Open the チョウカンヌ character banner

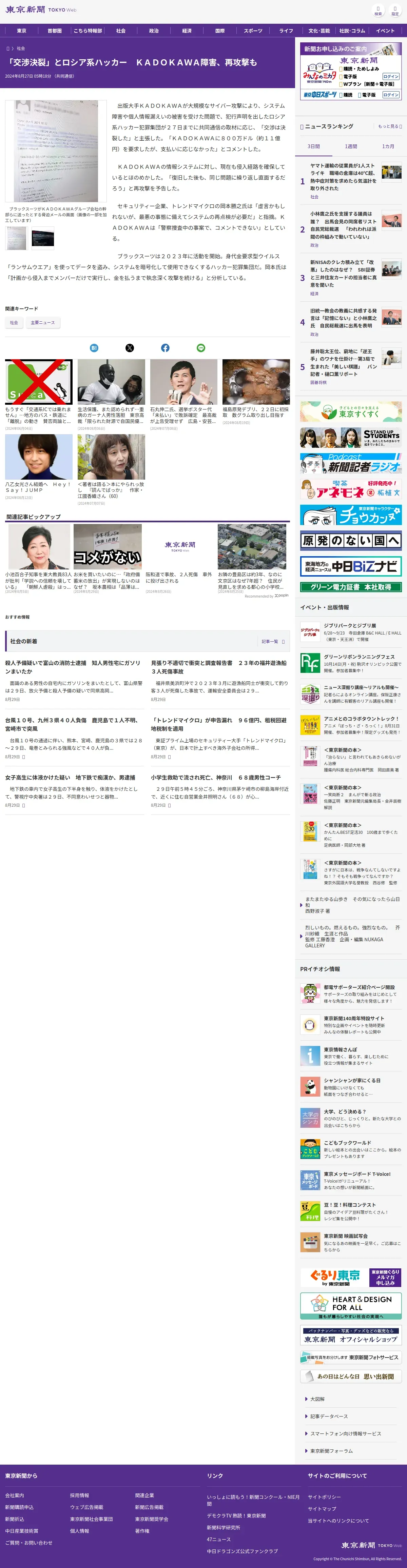point(350,515)
